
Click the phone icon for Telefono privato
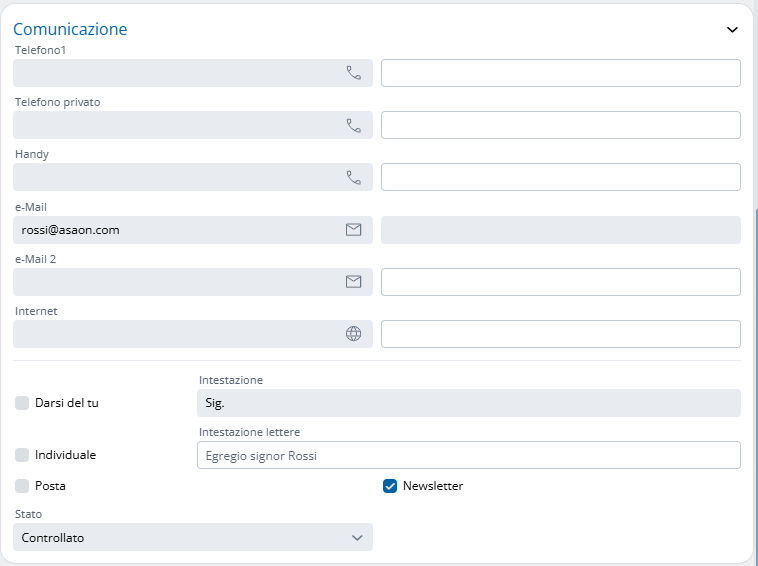coord(353,125)
